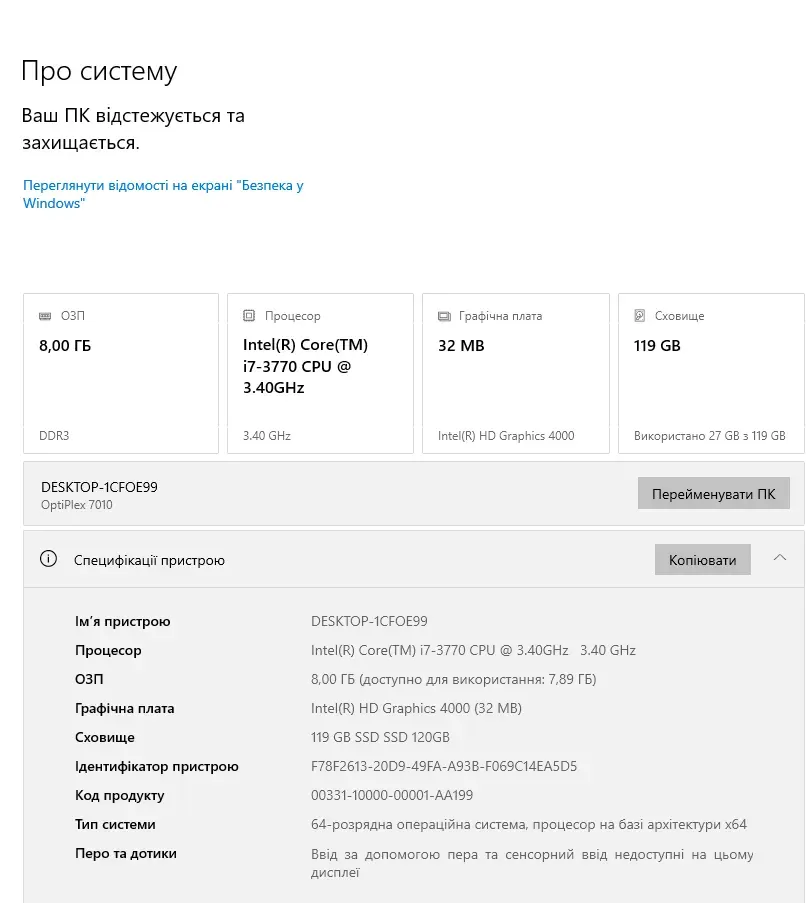Image resolution: width=806 pixels, height=903 pixels.
Task: Click the RAM (ОЗП) memory icon
Action: pyautogui.click(x=45, y=316)
